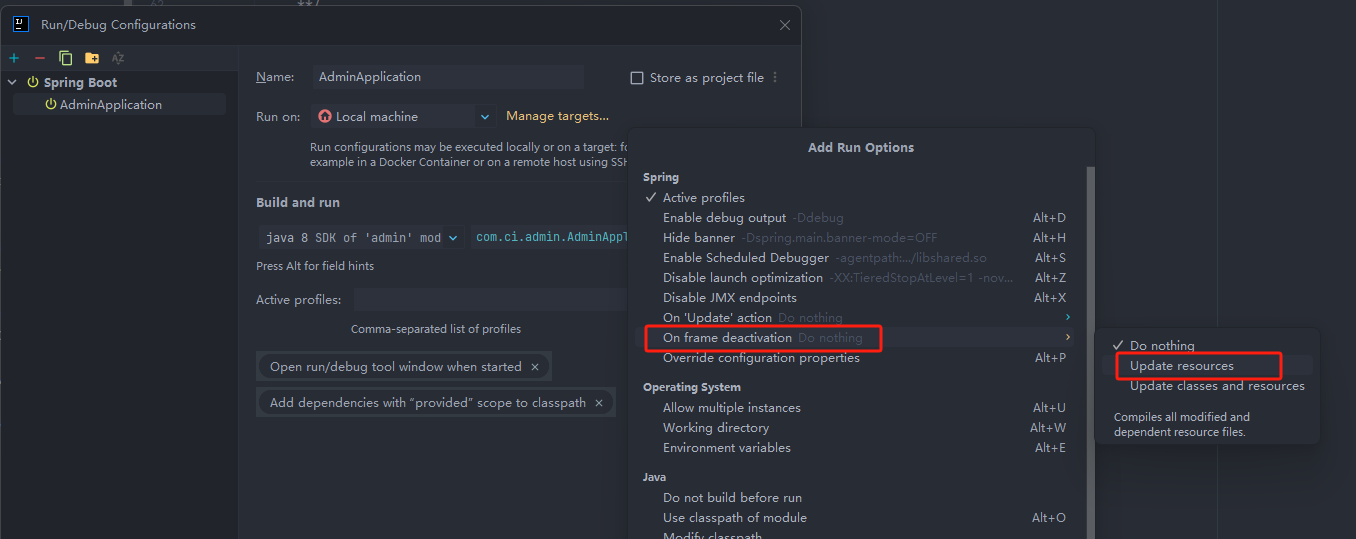Click the Copy Configuration icon
The width and height of the screenshot is (1356, 539).
[66, 58]
